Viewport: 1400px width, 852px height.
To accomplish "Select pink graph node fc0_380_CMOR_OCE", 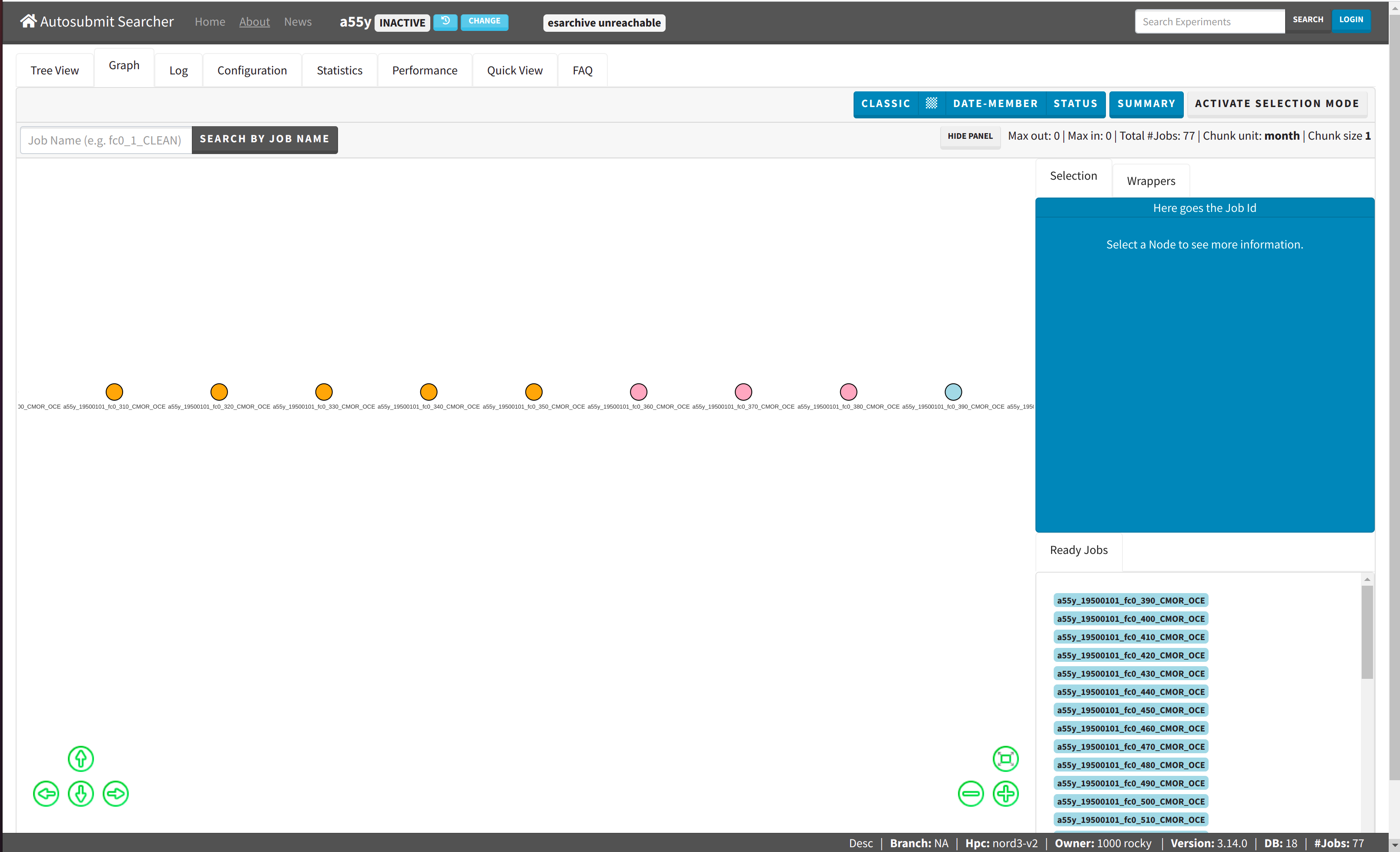I will tap(848, 392).
